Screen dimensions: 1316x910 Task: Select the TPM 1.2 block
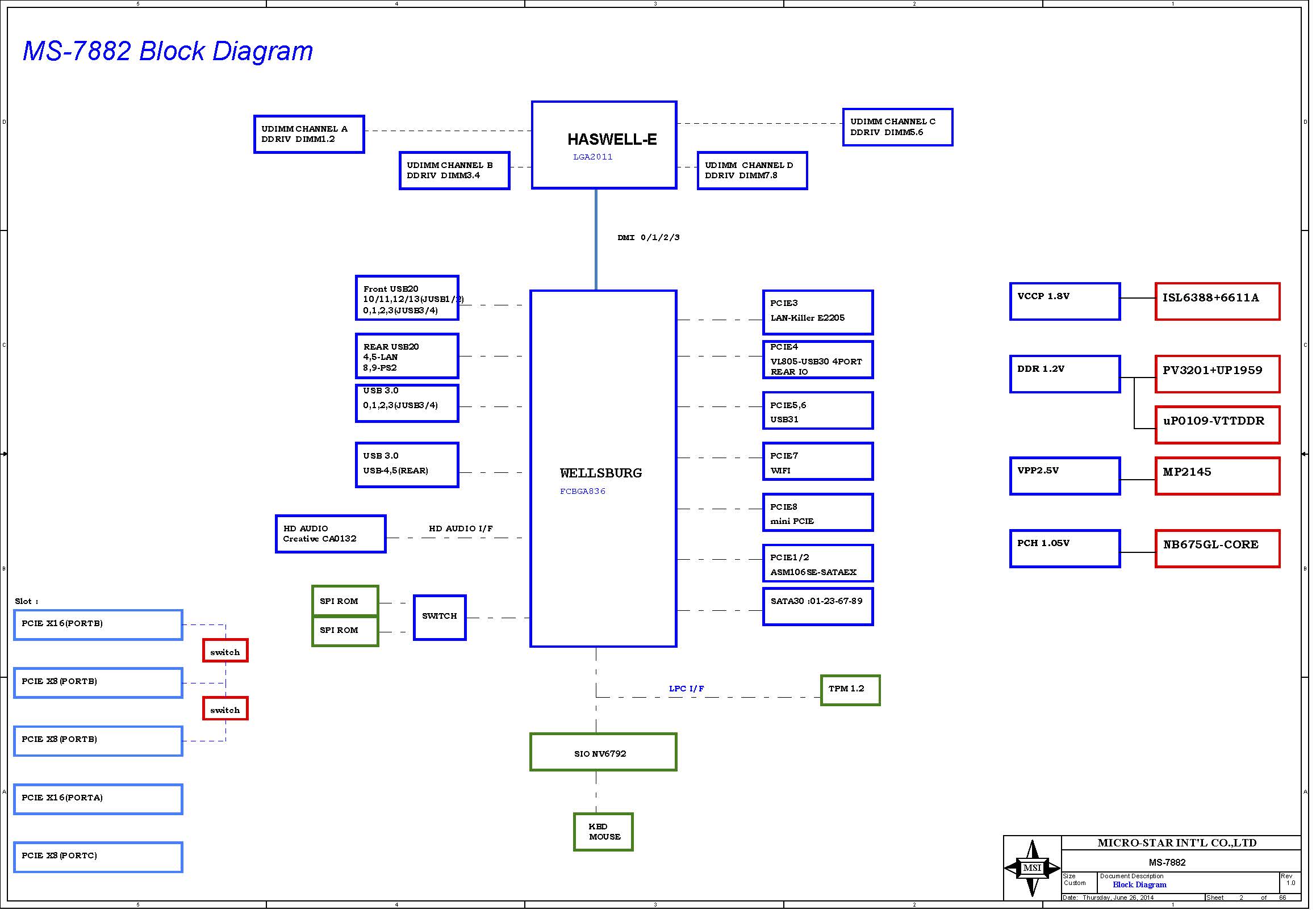point(850,690)
